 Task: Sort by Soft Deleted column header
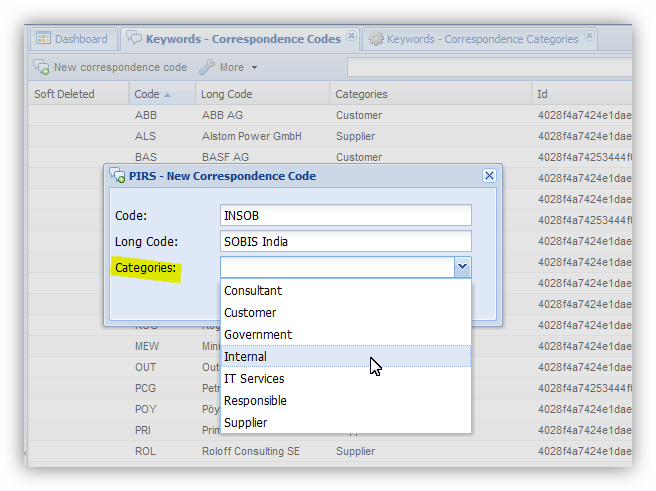click(79, 94)
